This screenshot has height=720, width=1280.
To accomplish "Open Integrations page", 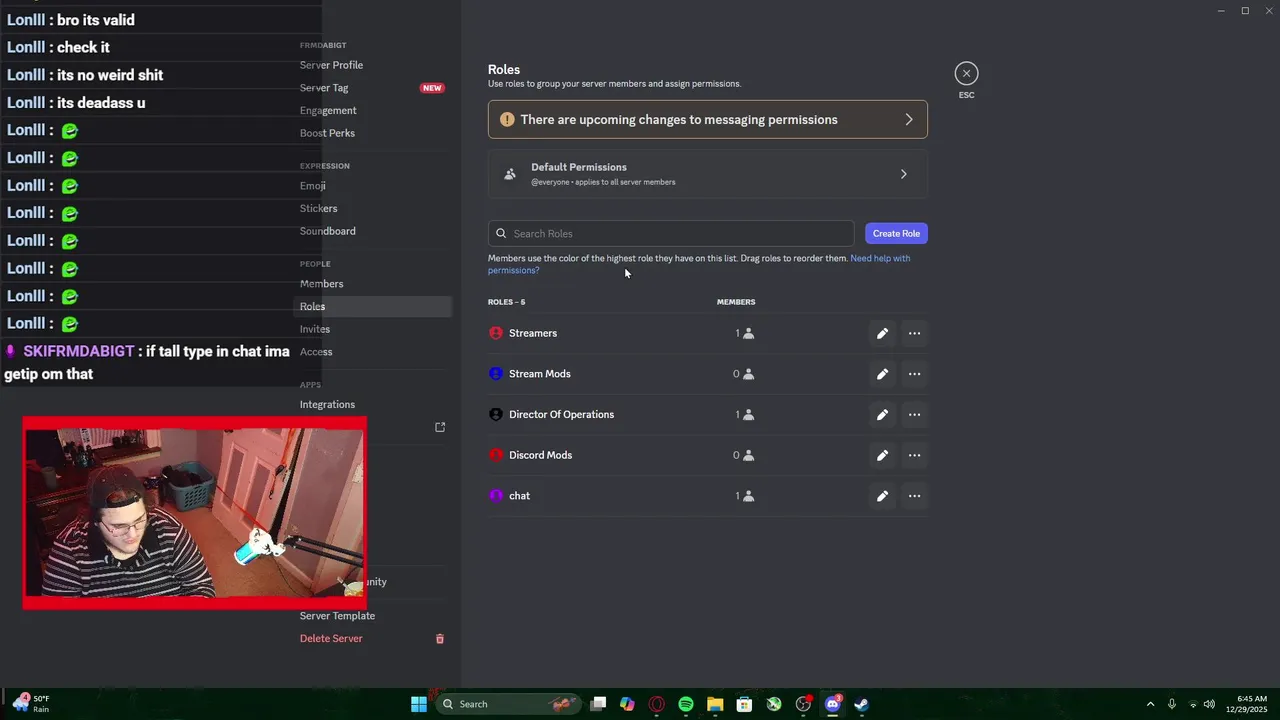I will coord(327,405).
